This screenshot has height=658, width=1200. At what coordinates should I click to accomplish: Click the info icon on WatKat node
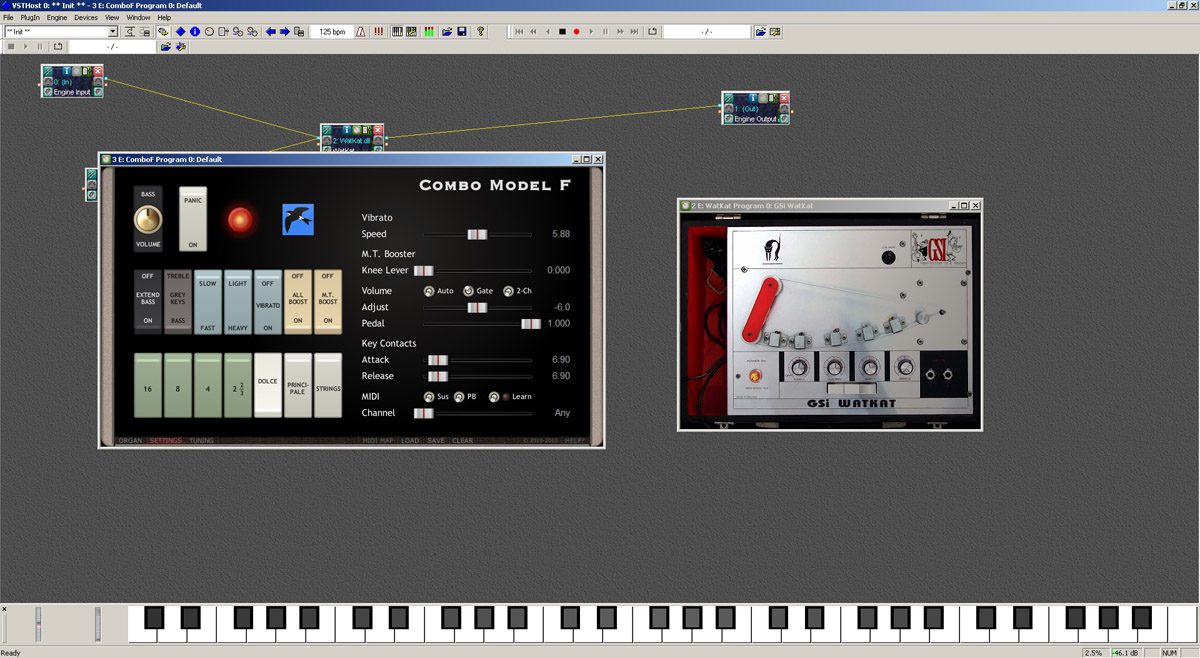point(347,130)
